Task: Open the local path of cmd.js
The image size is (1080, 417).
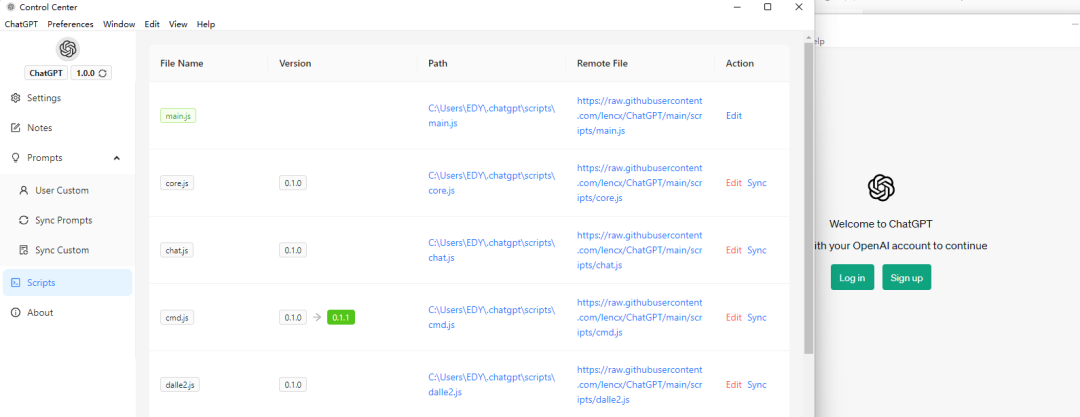Action: (491, 318)
